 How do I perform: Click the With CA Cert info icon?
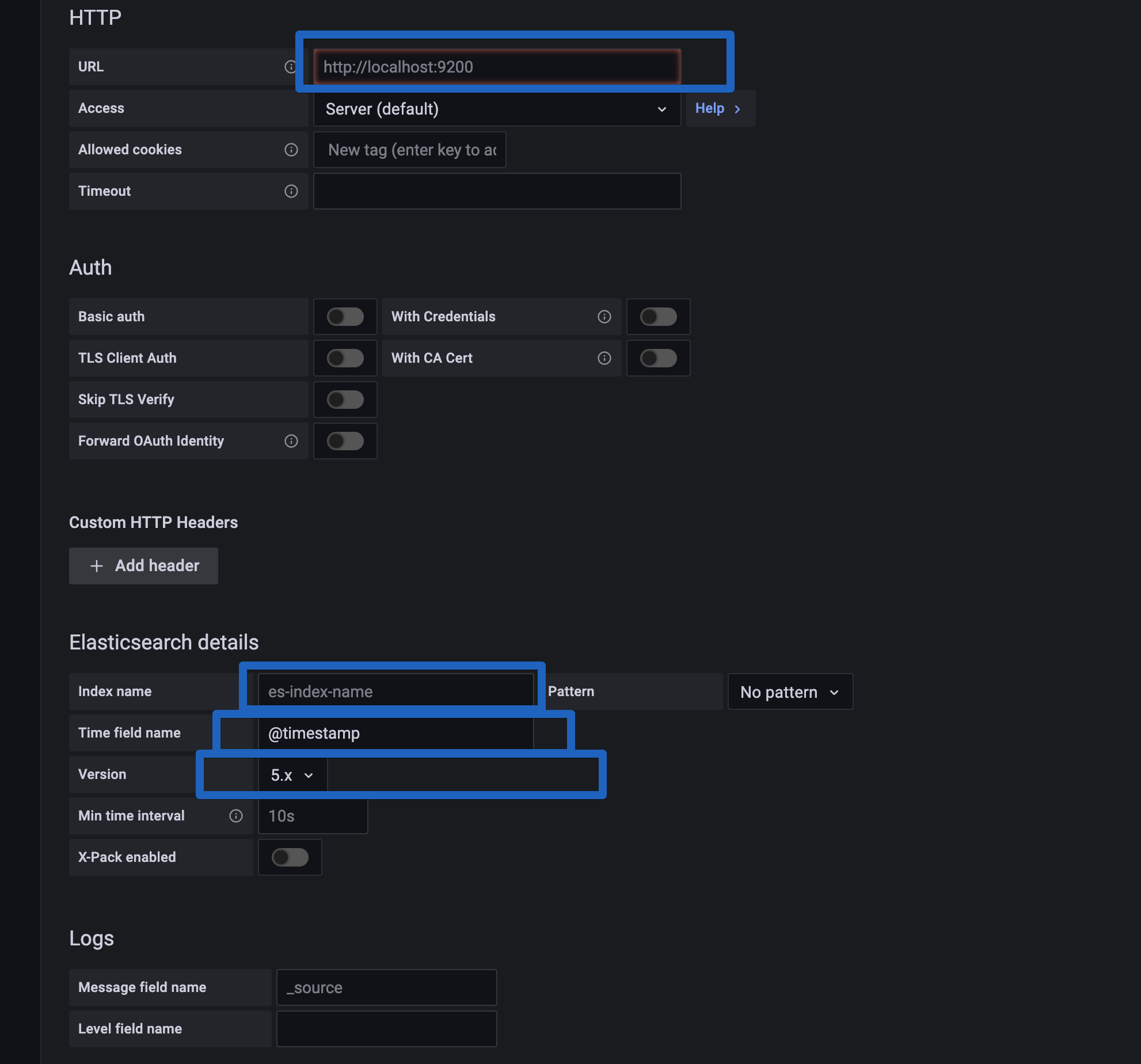tap(604, 358)
